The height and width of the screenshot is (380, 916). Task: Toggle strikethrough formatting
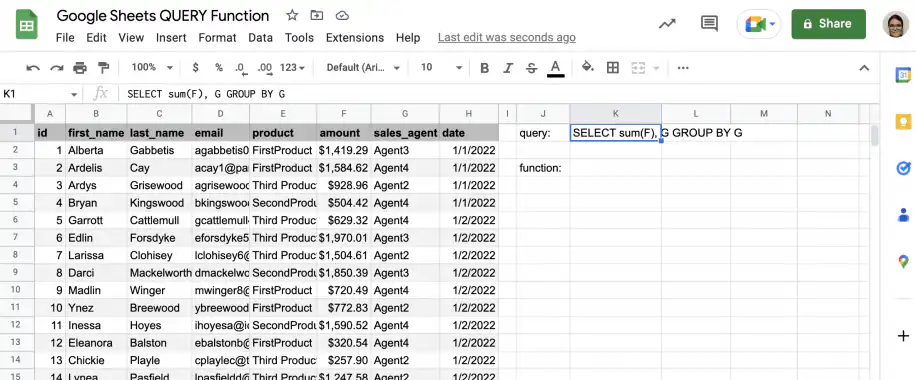click(531, 68)
